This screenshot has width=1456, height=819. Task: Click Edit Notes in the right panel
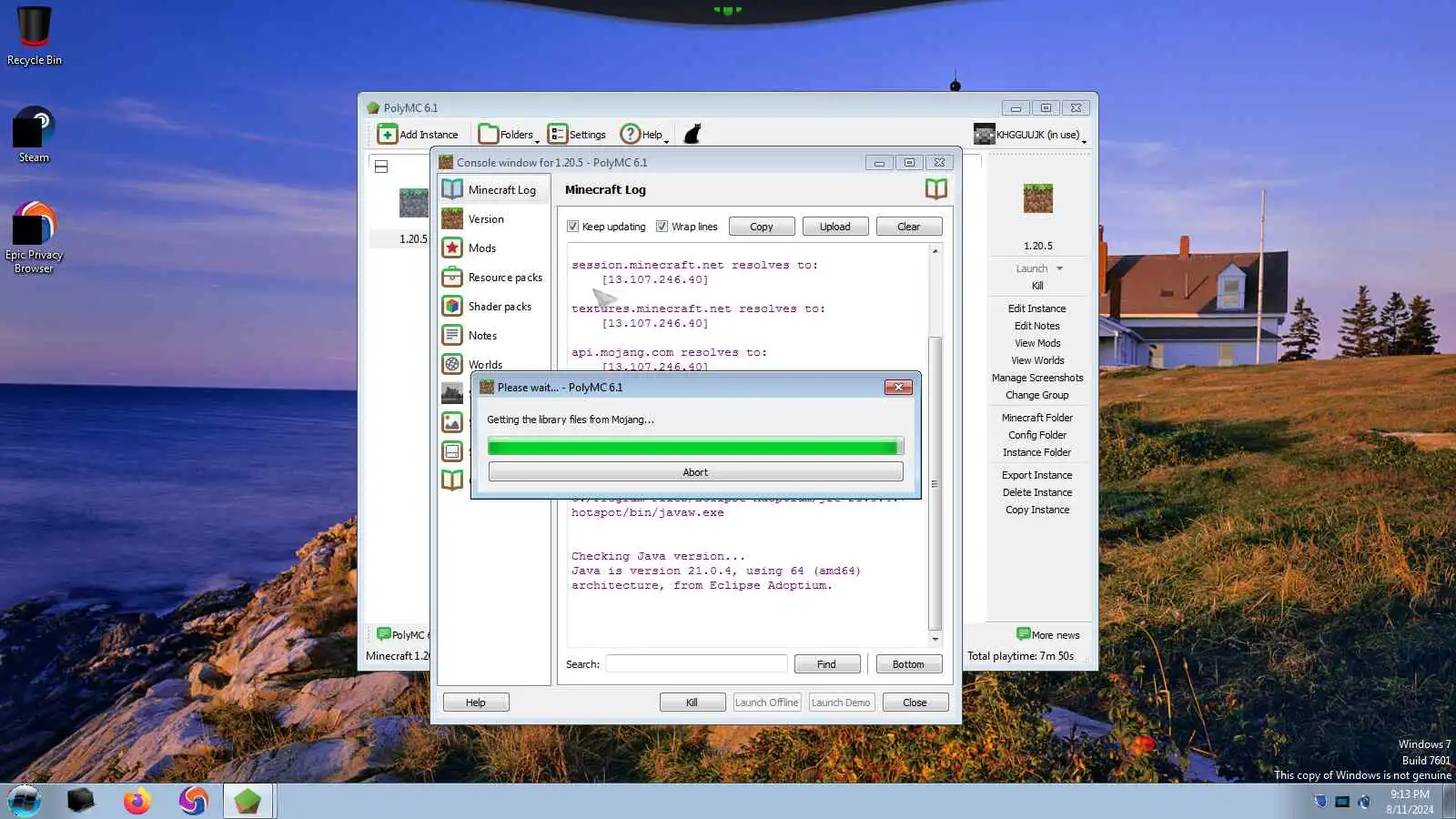pyautogui.click(x=1037, y=326)
